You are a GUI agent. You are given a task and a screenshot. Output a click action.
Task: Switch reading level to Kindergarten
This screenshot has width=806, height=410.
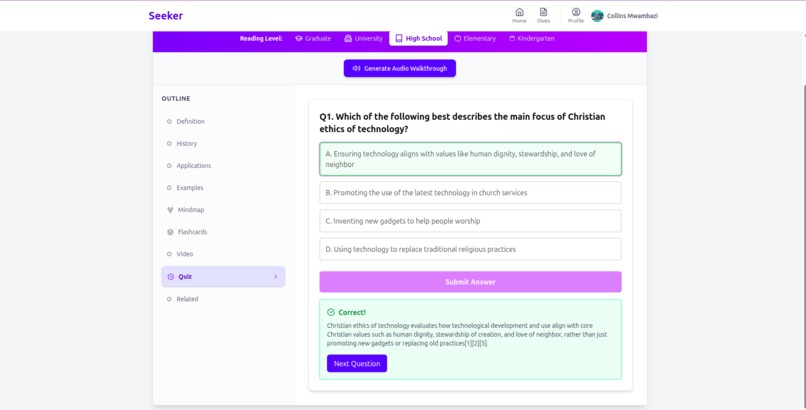(532, 39)
